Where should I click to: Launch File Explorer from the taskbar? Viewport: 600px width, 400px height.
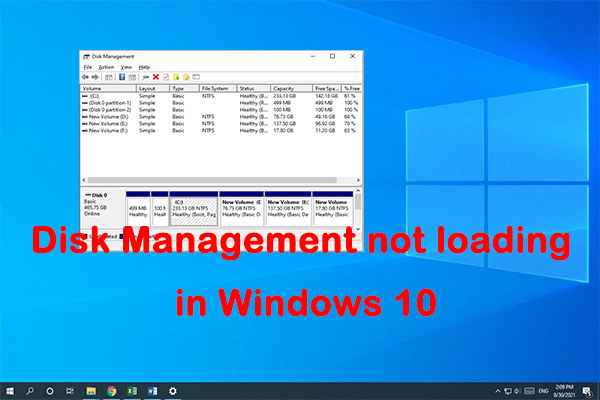[91, 391]
